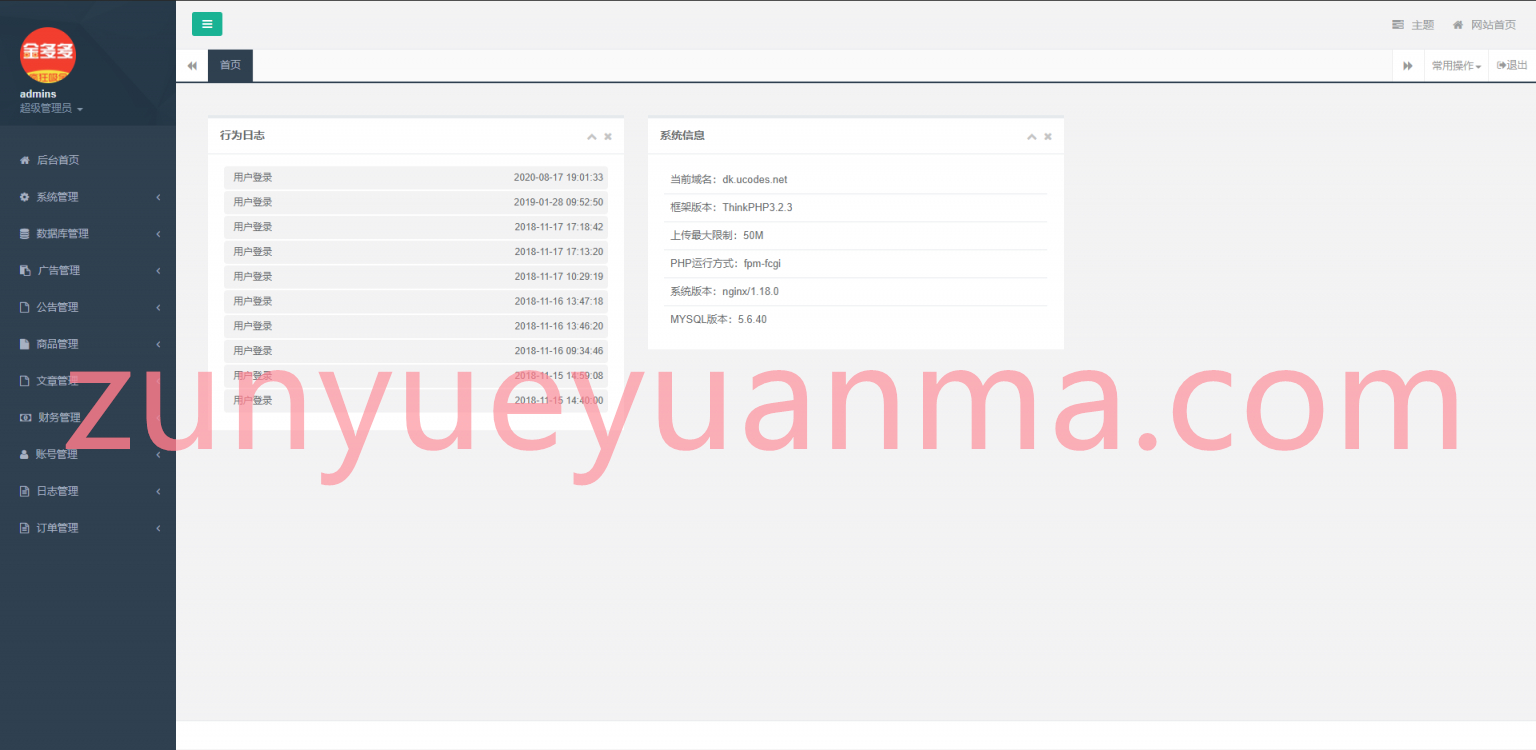1536x750 pixels.
Task: Click the file icon beside 文章管理
Action: (x=25, y=381)
